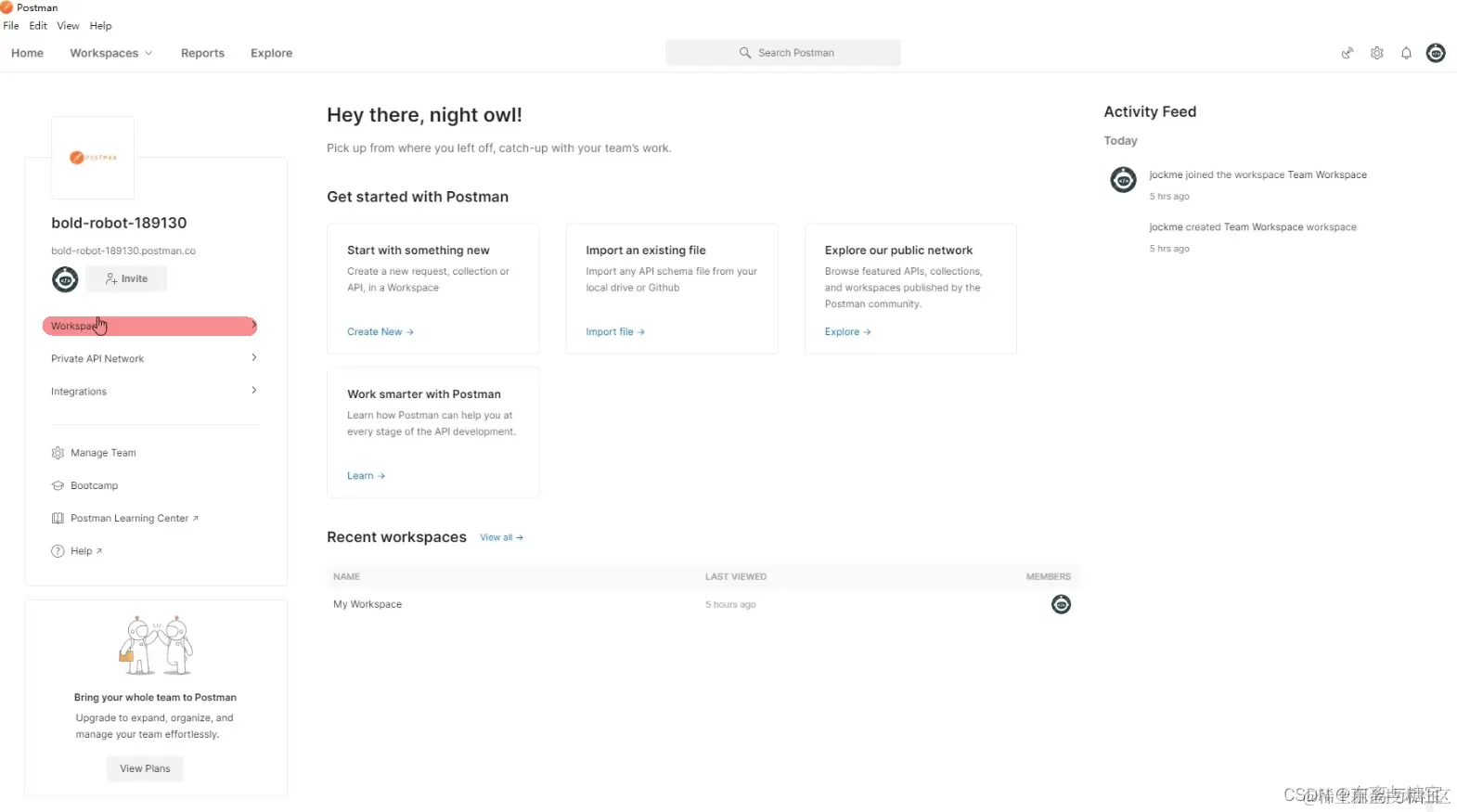Screen dimensions: 1457x812
Task: Click the Explore link in public network card
Action: [x=847, y=331]
